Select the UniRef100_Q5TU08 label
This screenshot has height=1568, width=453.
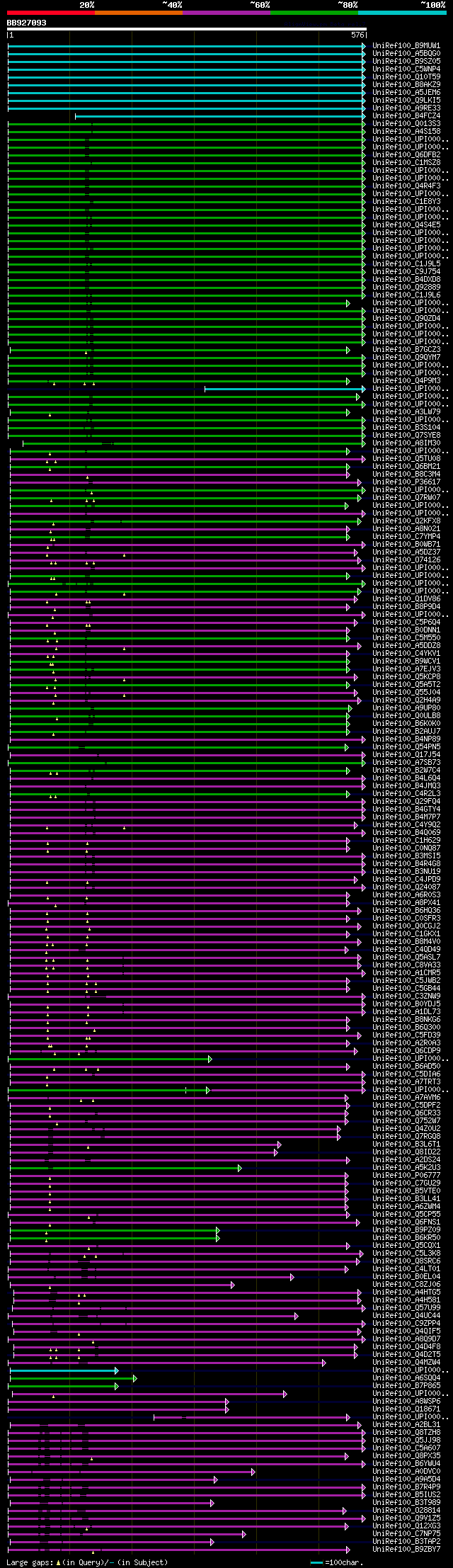(406, 458)
